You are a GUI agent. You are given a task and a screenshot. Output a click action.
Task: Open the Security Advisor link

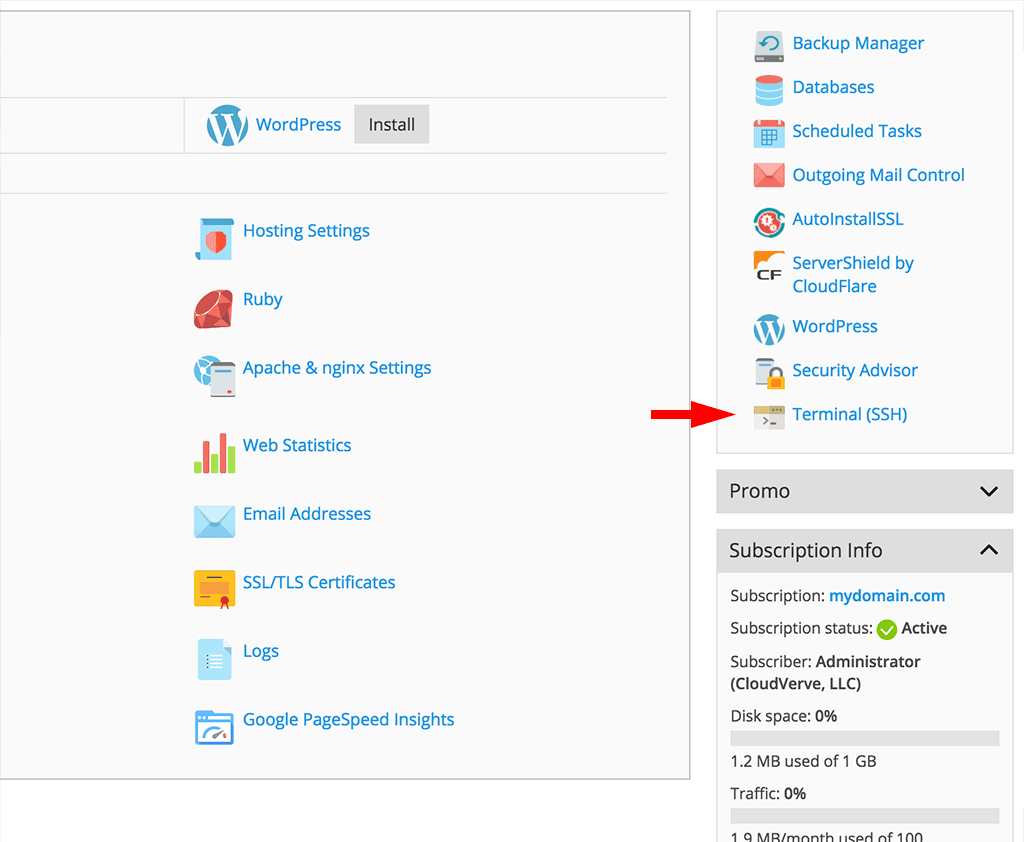pyautogui.click(x=855, y=370)
